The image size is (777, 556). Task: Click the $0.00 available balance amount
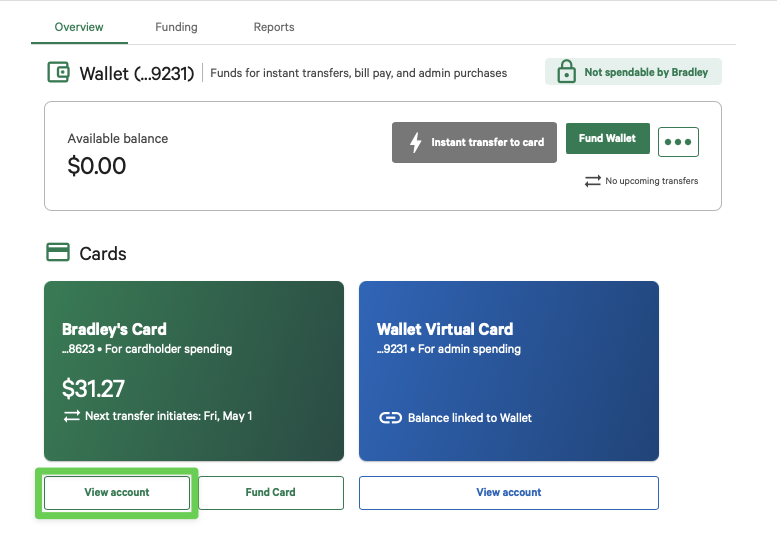tap(97, 166)
